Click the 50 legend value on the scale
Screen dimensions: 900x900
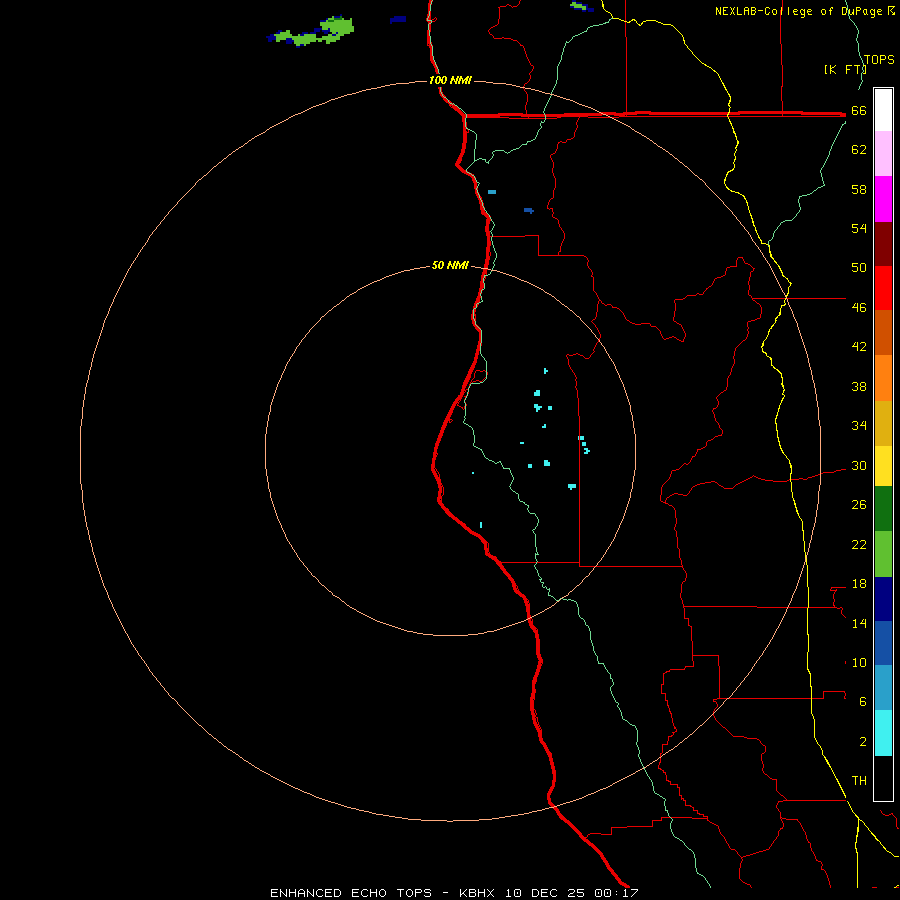point(859,267)
